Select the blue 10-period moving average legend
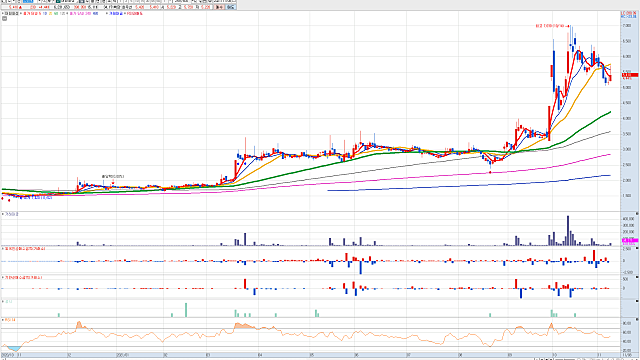This screenshot has width=640, height=360. pos(45,13)
